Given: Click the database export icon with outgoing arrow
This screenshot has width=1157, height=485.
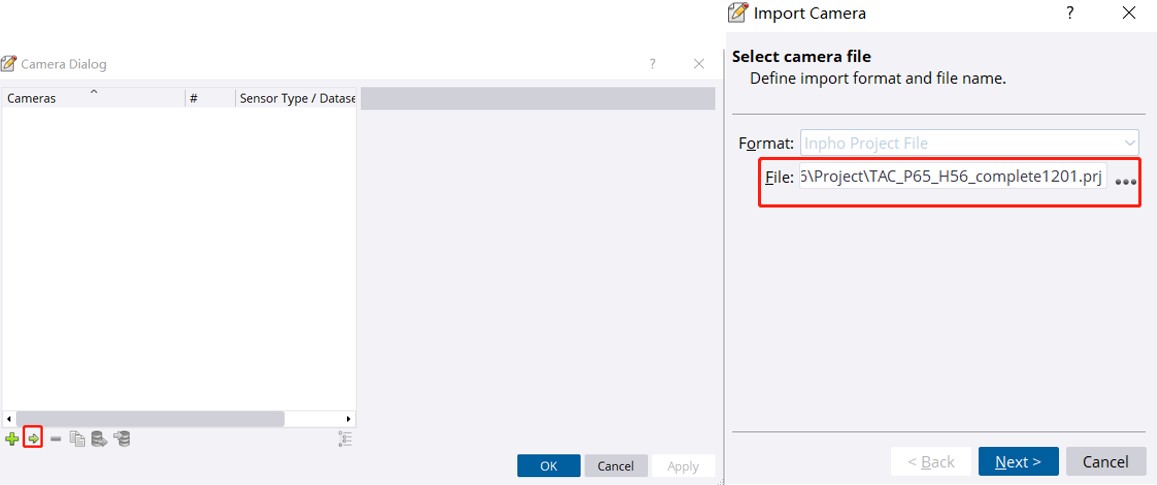Looking at the screenshot, I should pyautogui.click(x=99, y=439).
